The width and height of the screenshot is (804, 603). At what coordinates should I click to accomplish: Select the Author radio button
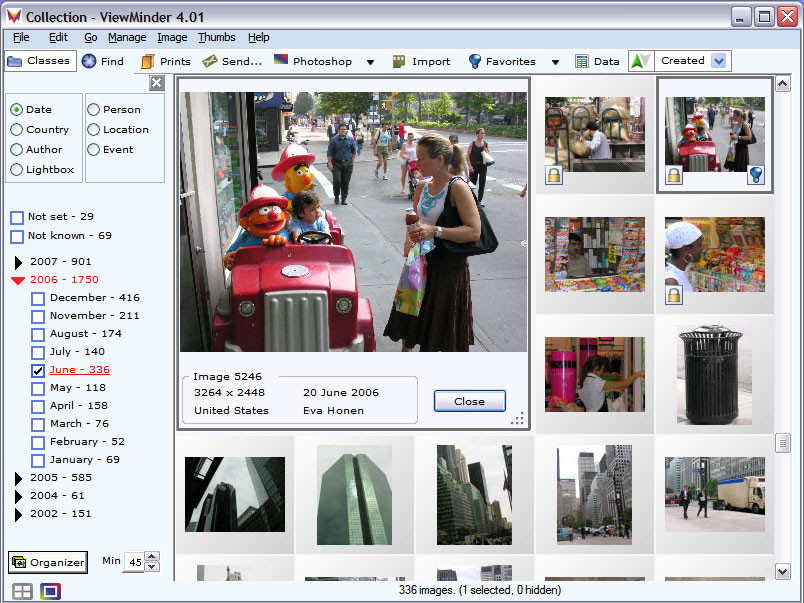(x=16, y=150)
